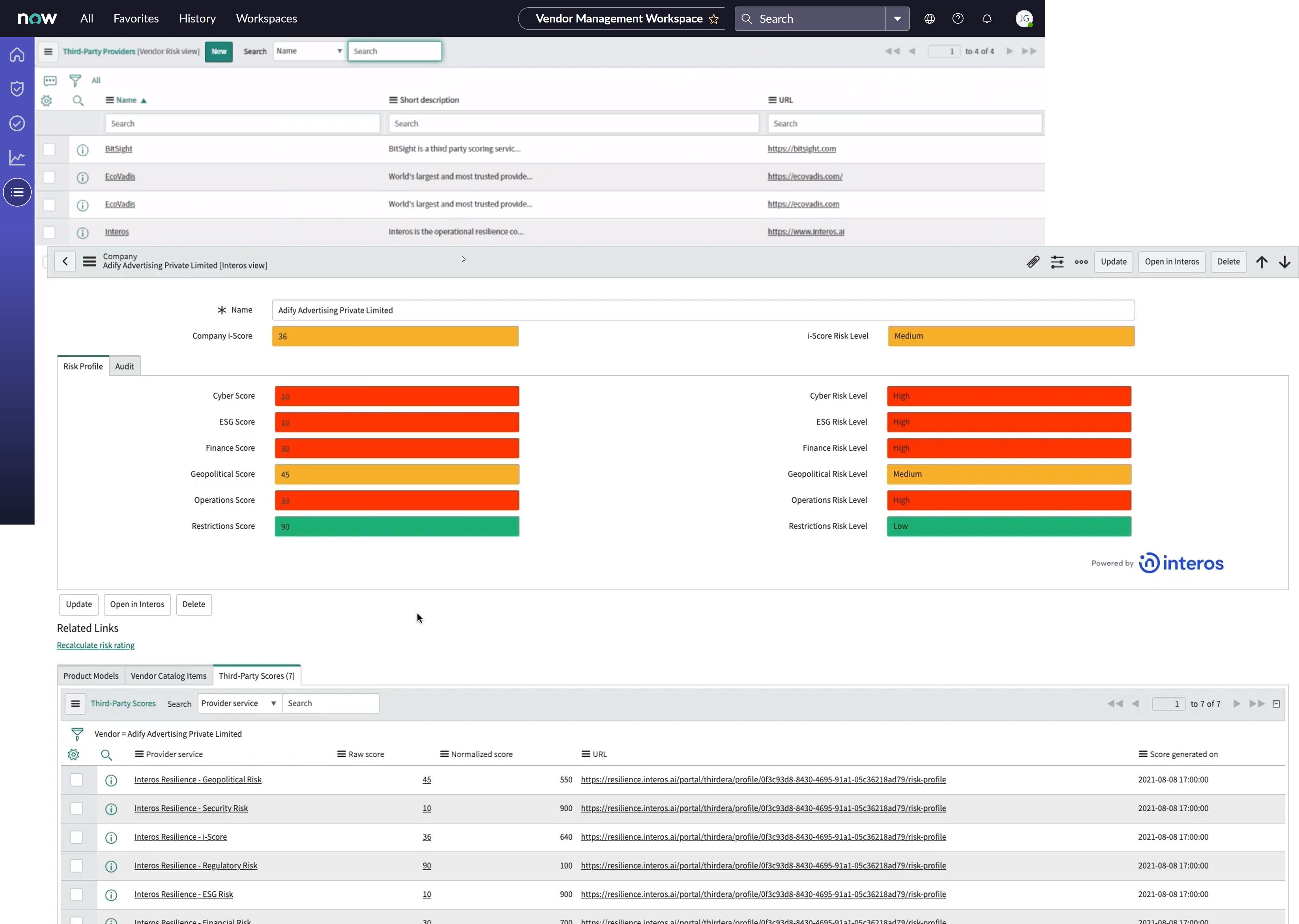Click header Open in Interos button
Screen dimensions: 1299x924
pos(1172,262)
